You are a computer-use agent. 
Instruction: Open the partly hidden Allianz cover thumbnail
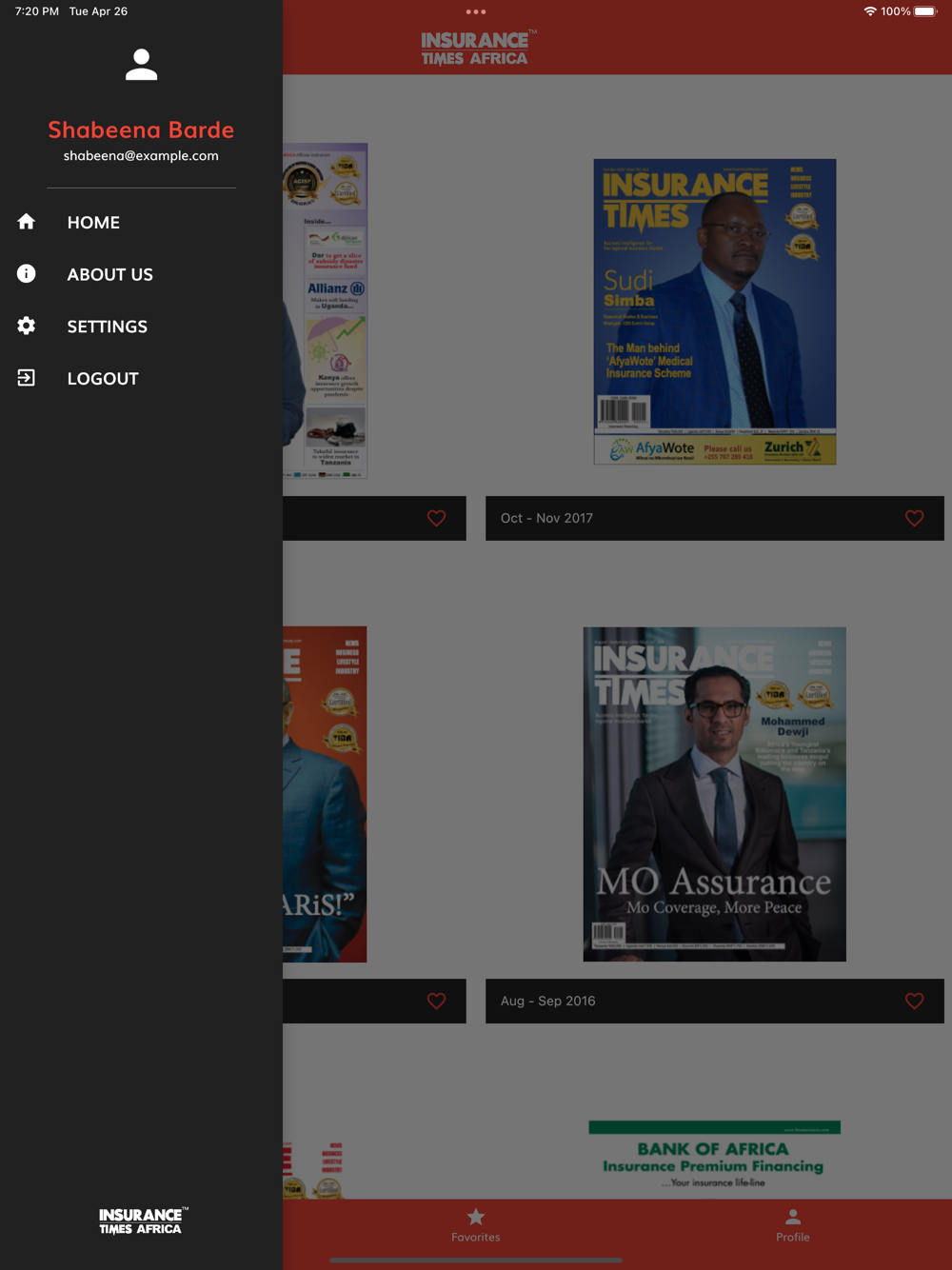[x=325, y=311]
